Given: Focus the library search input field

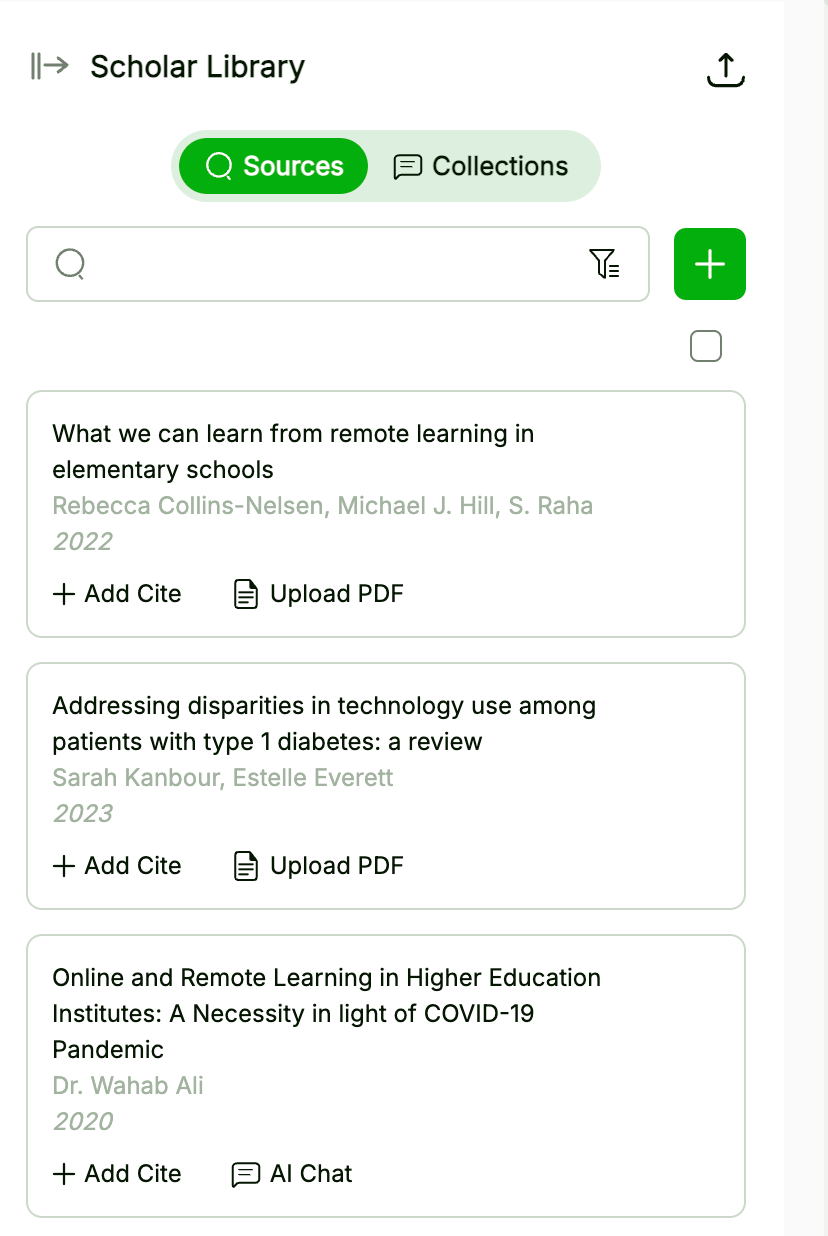Looking at the screenshot, I should 330,264.
